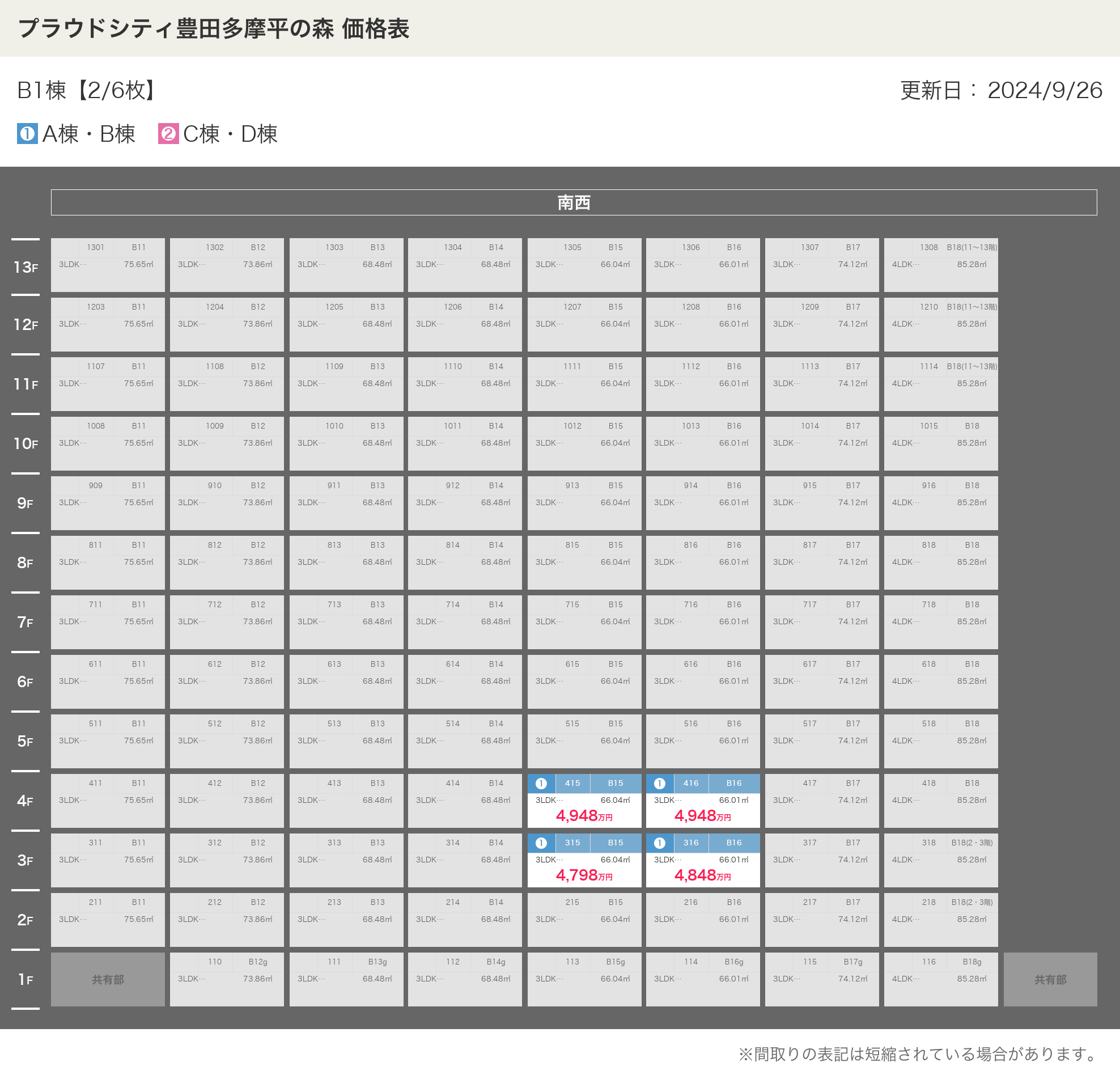Image resolution: width=1120 pixels, height=1079 pixels.
Task: Select the C棟・D棟 label
Action: coord(230,134)
